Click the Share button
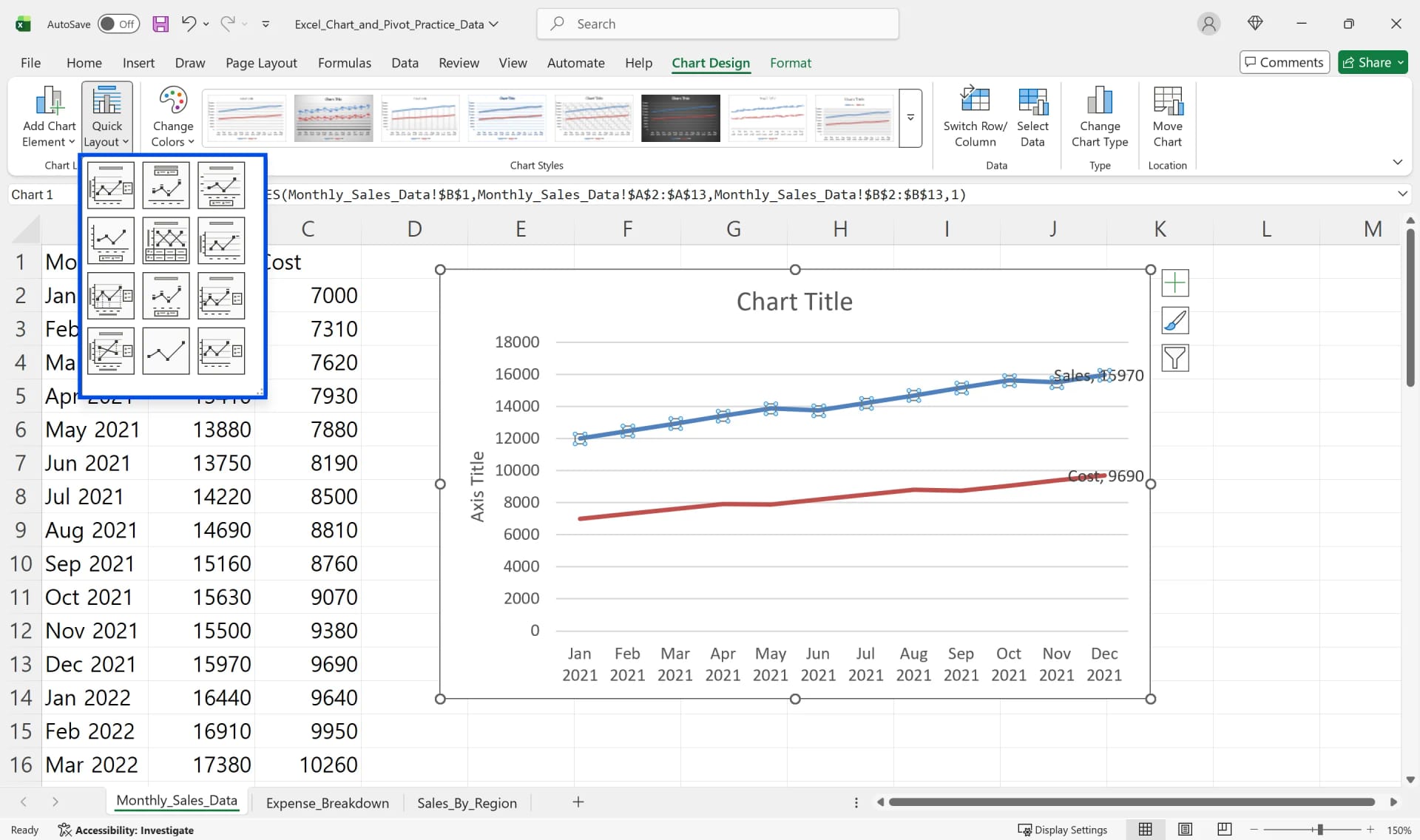Screen dimensions: 1420x840 [1371, 62]
